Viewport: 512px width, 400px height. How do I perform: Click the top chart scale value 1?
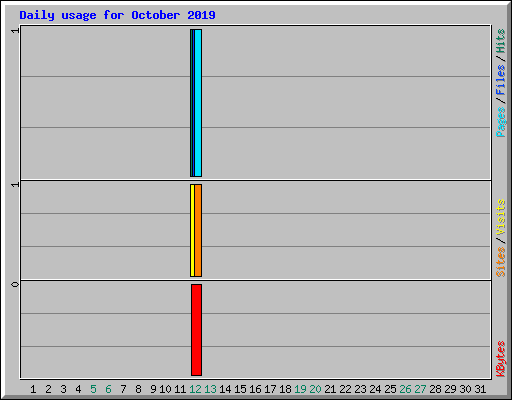coord(15,31)
